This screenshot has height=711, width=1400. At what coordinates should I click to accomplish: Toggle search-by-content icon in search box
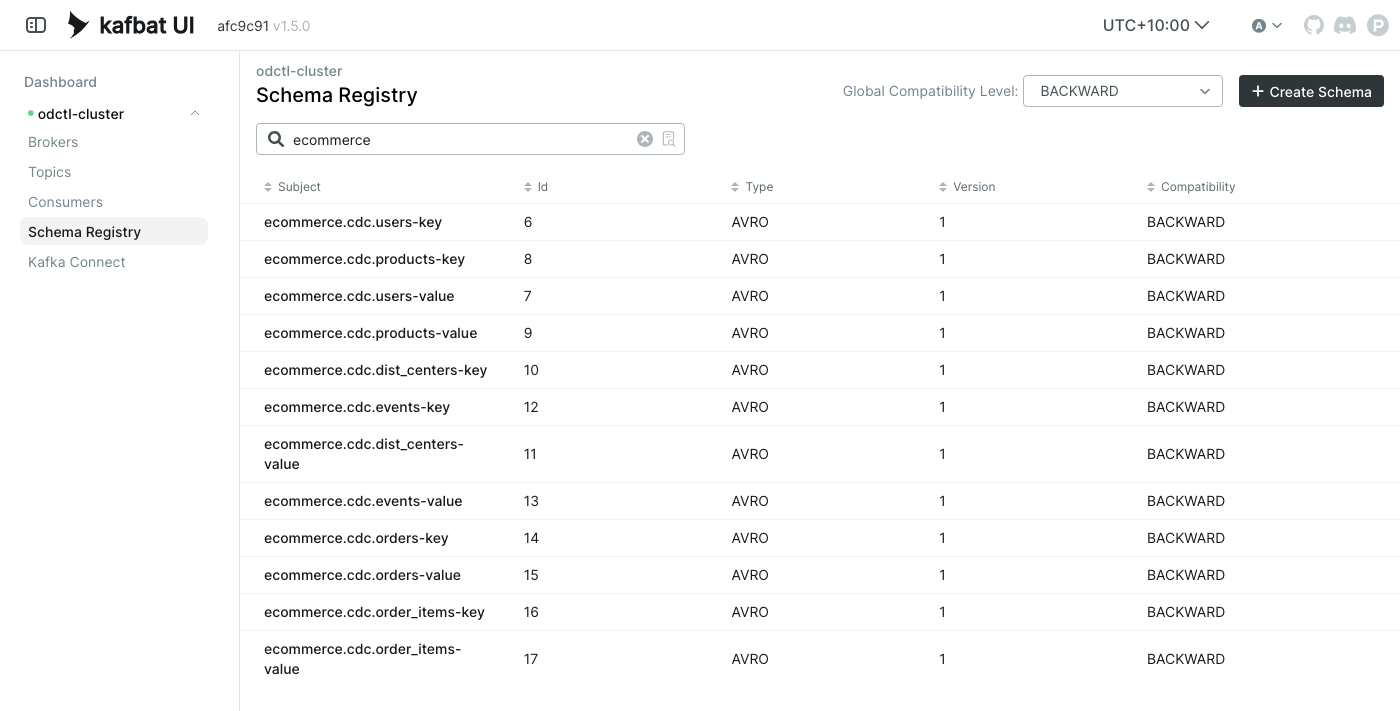[669, 139]
